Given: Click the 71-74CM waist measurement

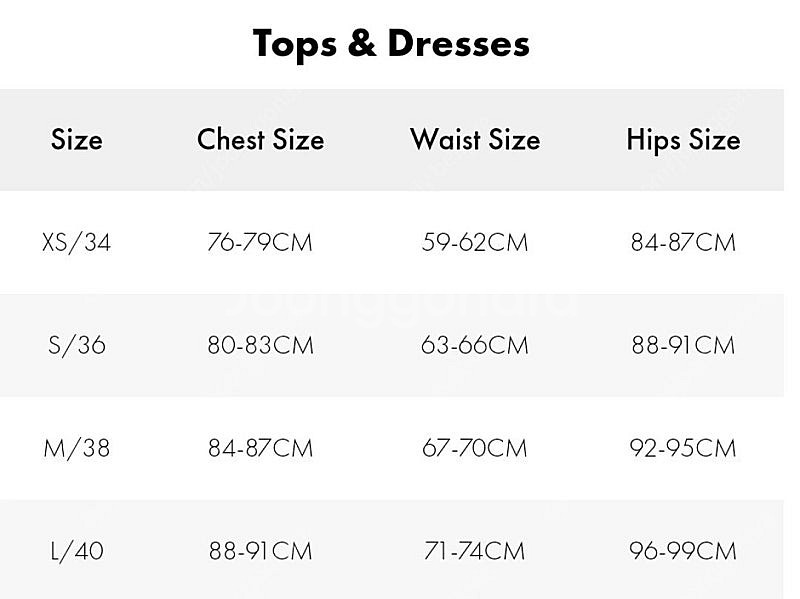Looking at the screenshot, I should click(474, 552).
